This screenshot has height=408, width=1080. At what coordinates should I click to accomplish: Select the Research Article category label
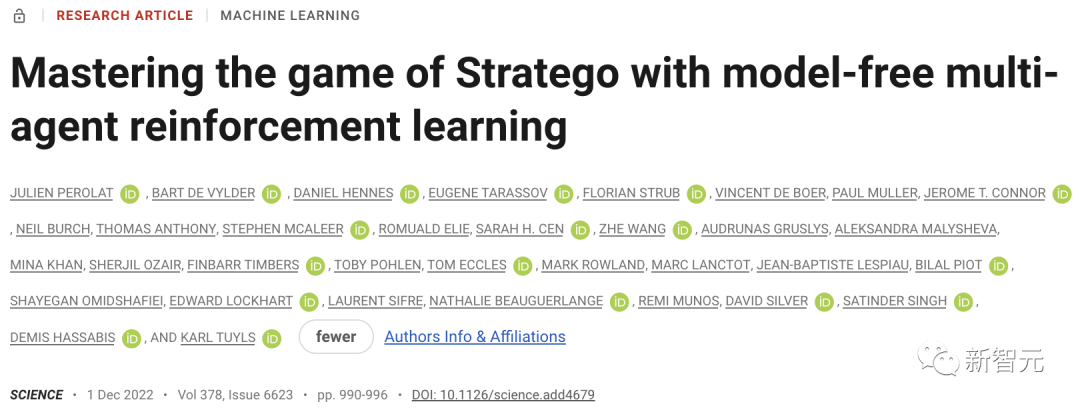tap(125, 16)
